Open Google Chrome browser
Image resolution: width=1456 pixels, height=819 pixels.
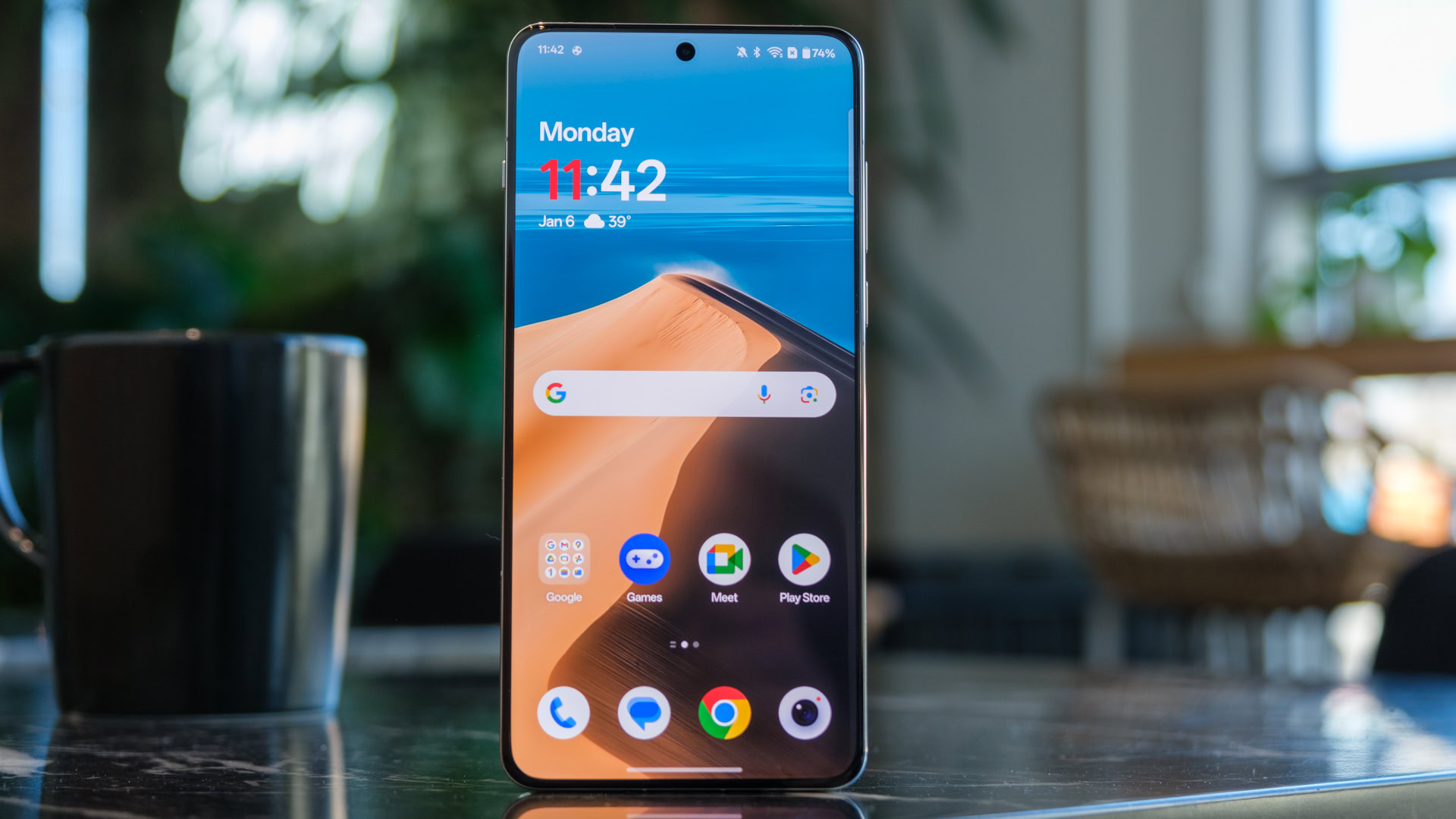[725, 713]
